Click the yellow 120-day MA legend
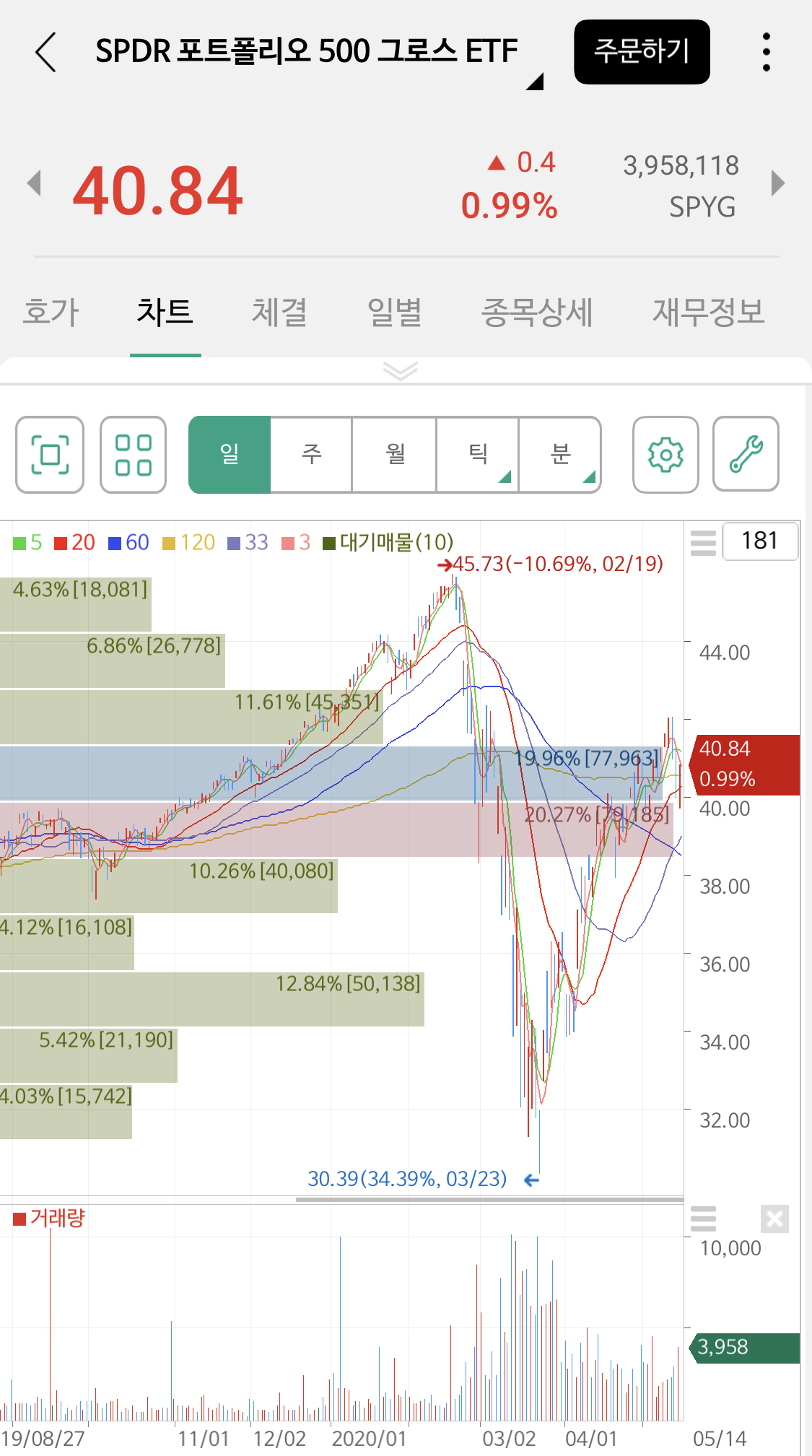Screen dimensions: 812x1456 189,542
